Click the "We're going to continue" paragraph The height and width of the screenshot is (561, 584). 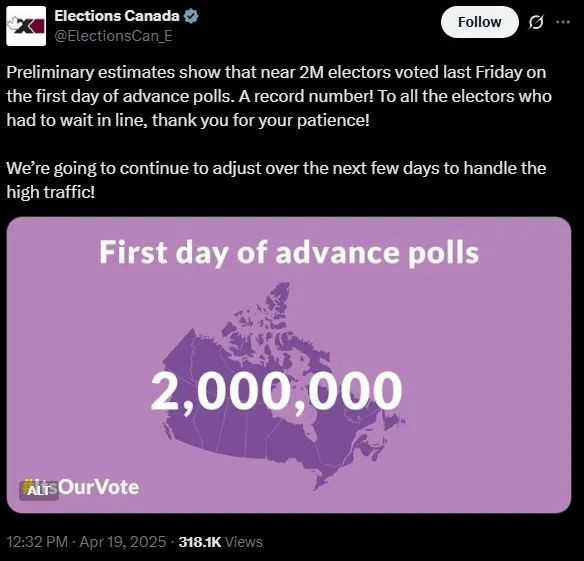[276, 180]
